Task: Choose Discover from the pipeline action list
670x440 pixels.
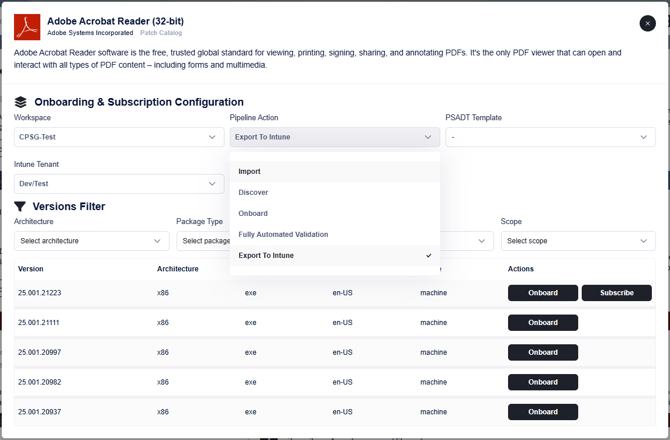Action: click(x=334, y=192)
